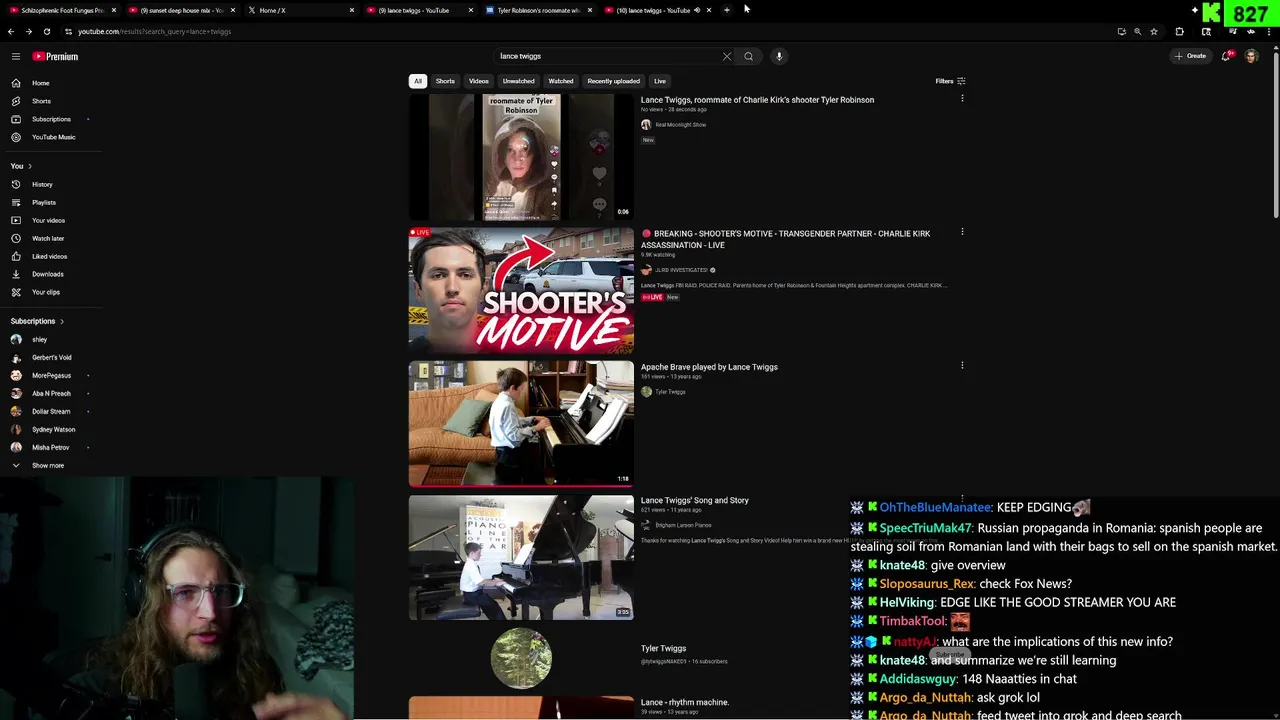Open options menu for Shooter's Motive live video
Image resolution: width=1280 pixels, height=720 pixels.
(x=962, y=232)
